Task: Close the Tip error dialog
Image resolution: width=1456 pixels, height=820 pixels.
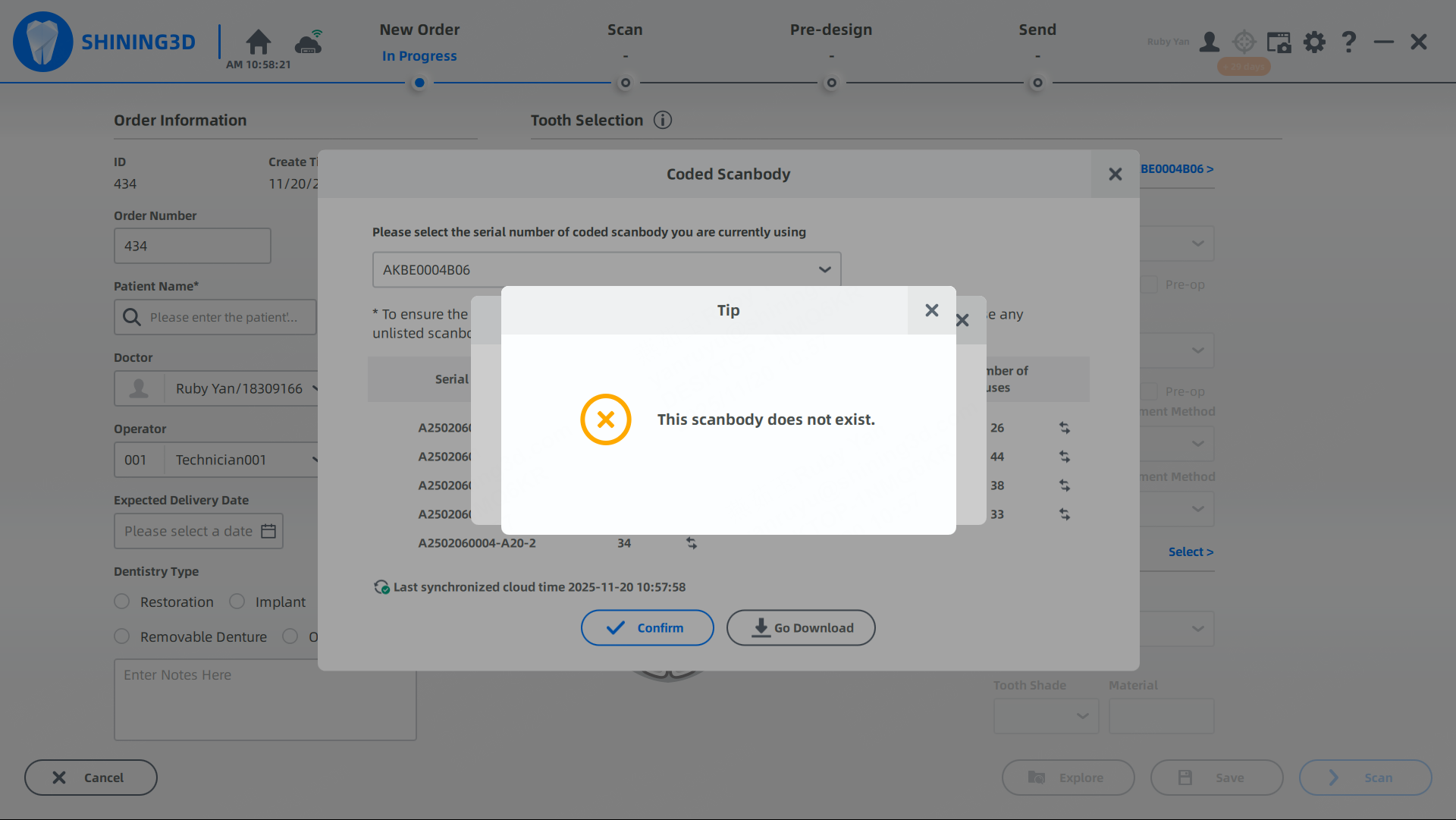Action: (x=932, y=310)
